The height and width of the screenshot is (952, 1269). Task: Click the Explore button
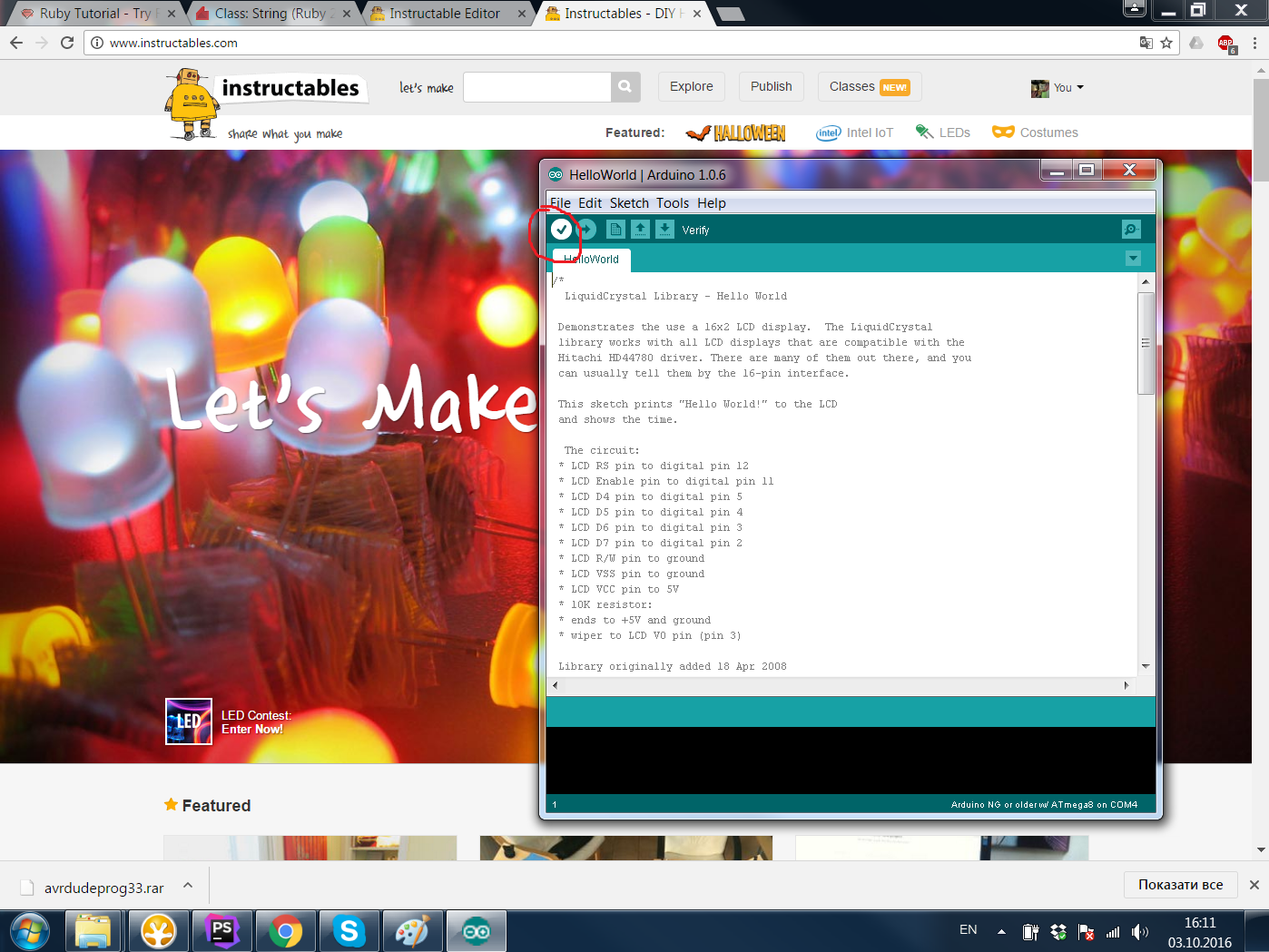692,87
